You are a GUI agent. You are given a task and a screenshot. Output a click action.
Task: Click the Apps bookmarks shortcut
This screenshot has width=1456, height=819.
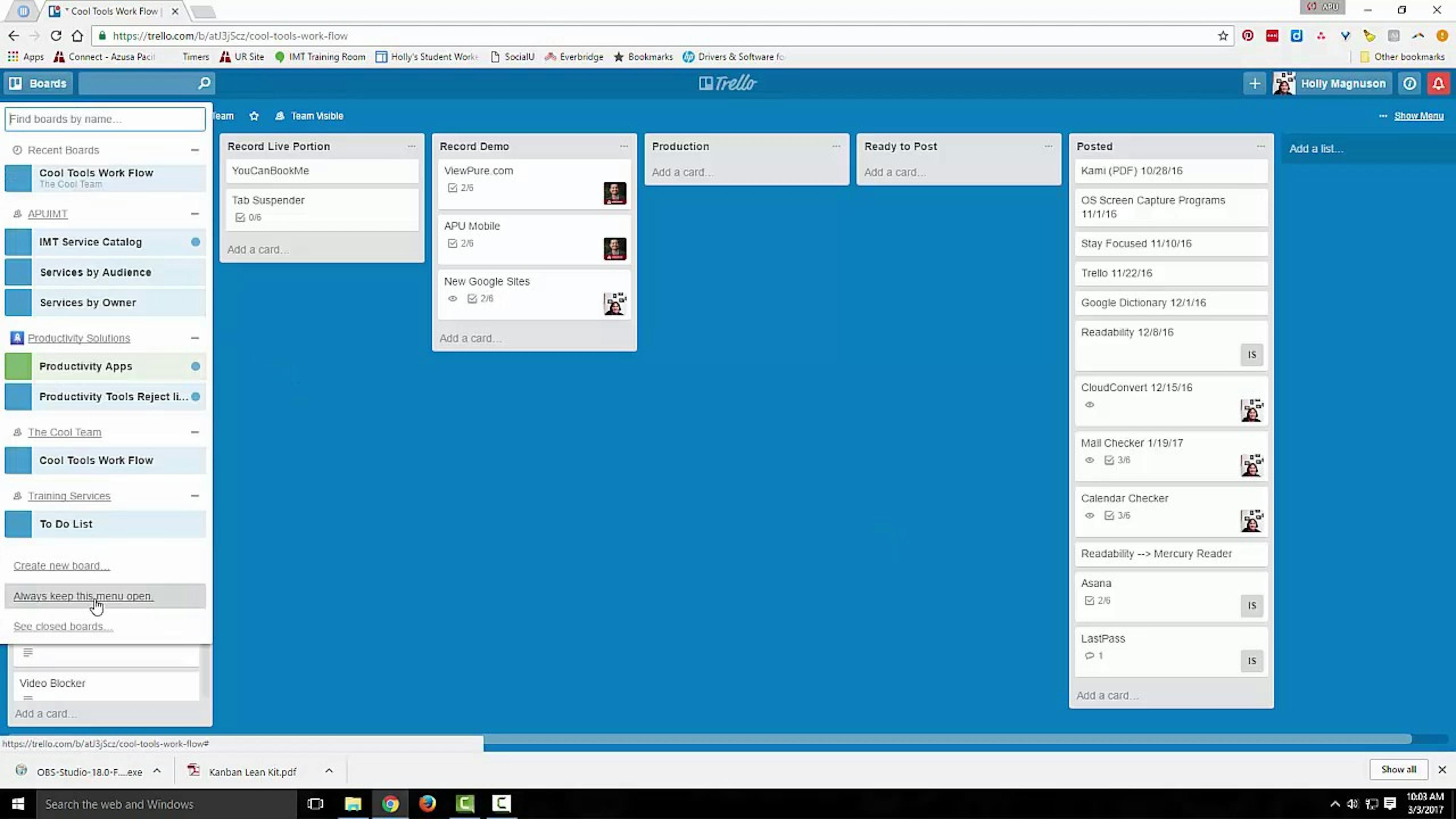[25, 57]
